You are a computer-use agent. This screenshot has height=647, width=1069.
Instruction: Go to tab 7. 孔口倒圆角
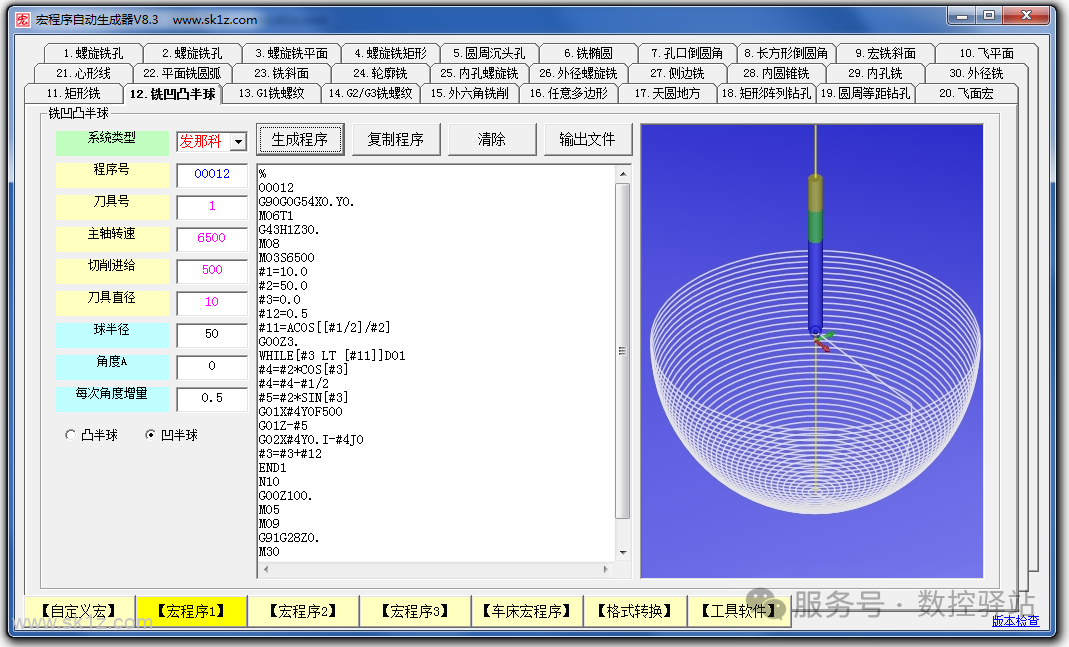(687, 53)
